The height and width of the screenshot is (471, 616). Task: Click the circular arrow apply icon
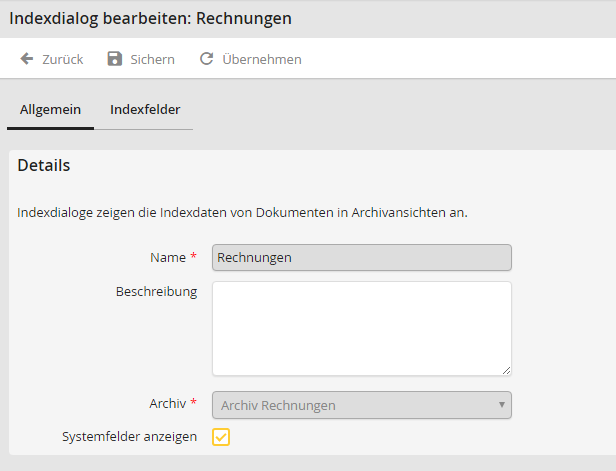[207, 59]
